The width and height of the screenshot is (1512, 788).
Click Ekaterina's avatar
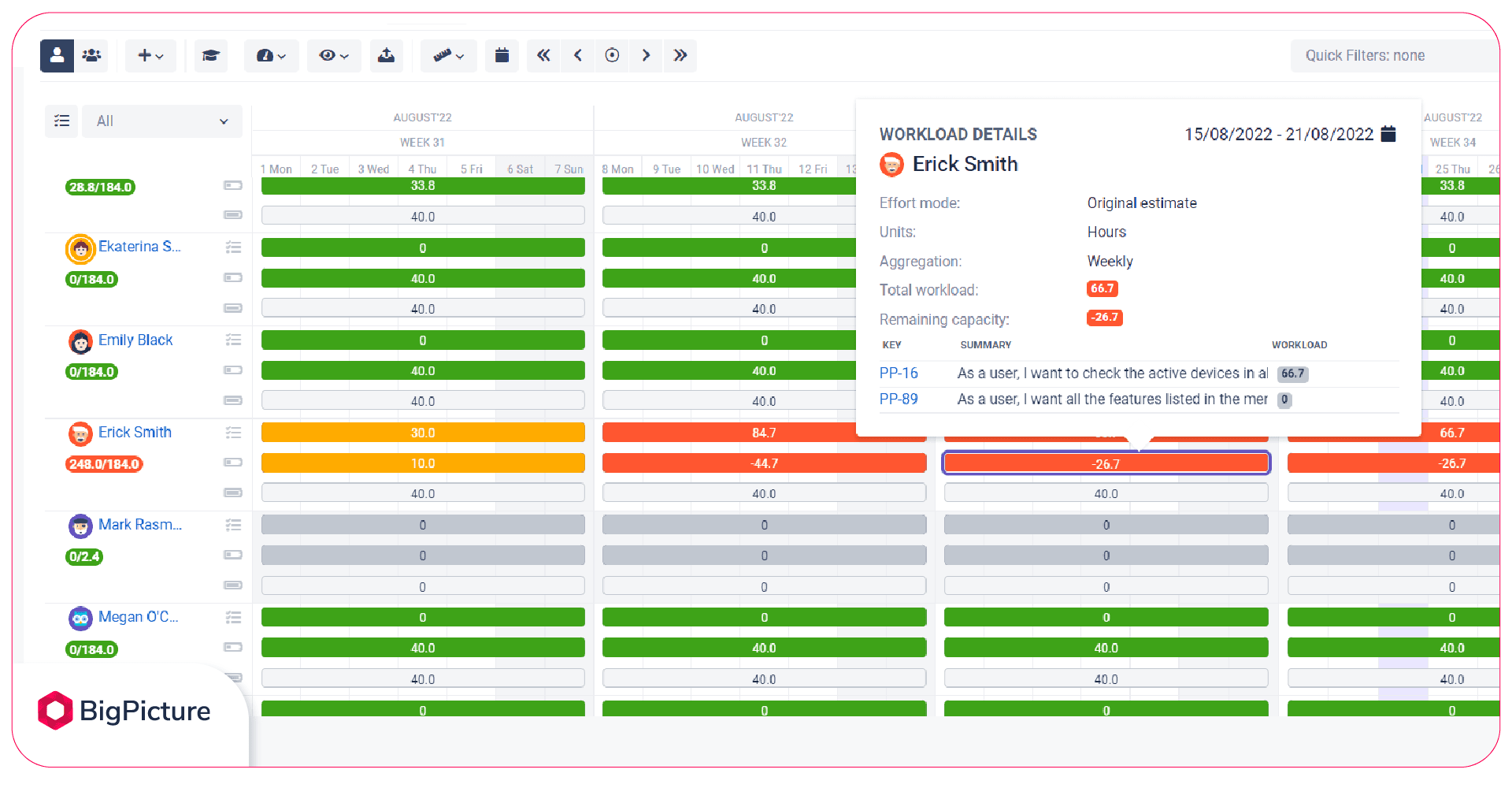[80, 249]
